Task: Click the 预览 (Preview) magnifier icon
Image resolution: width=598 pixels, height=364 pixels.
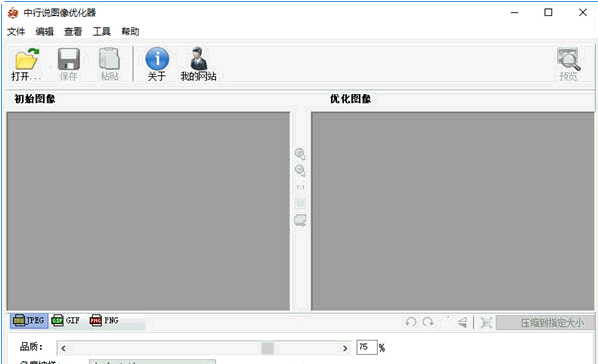Action: [x=568, y=59]
